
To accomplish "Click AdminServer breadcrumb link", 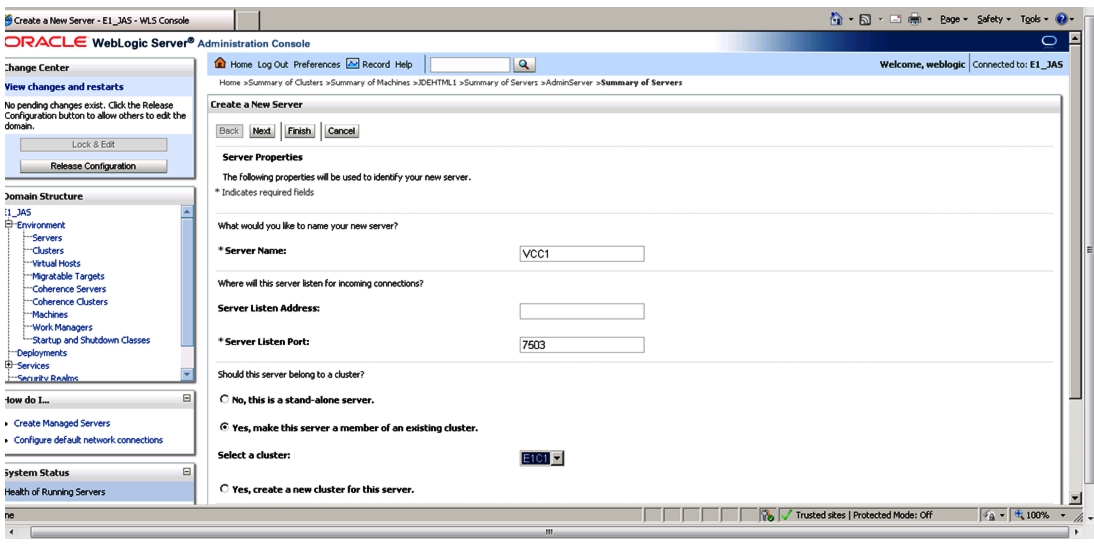I will [569, 82].
